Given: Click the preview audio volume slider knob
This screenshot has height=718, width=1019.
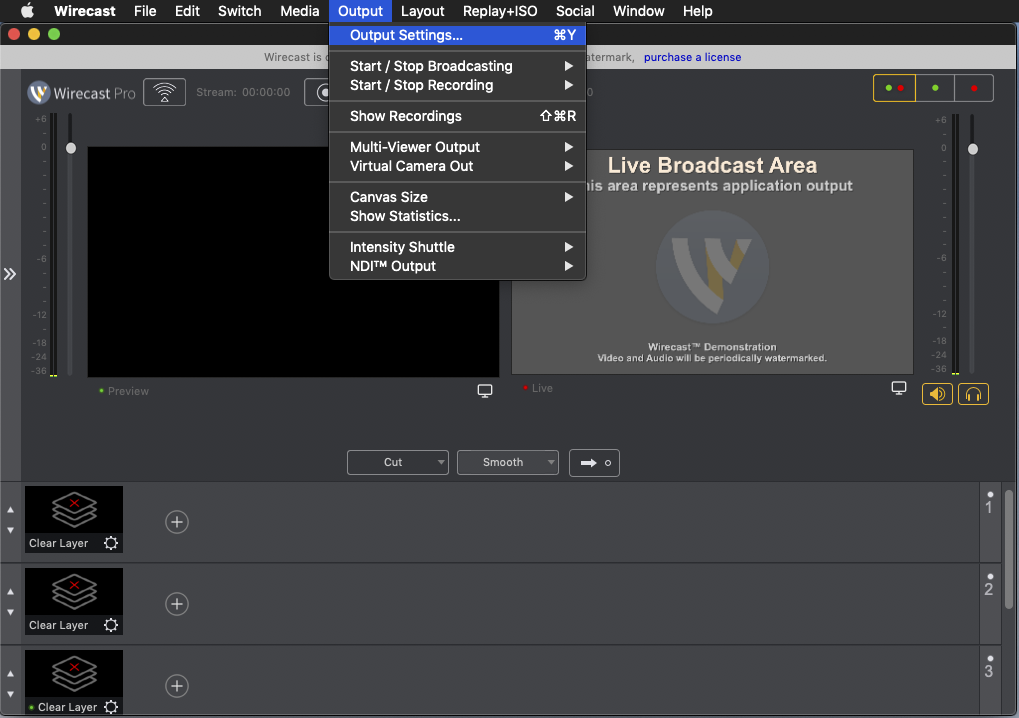Looking at the screenshot, I should (71, 148).
